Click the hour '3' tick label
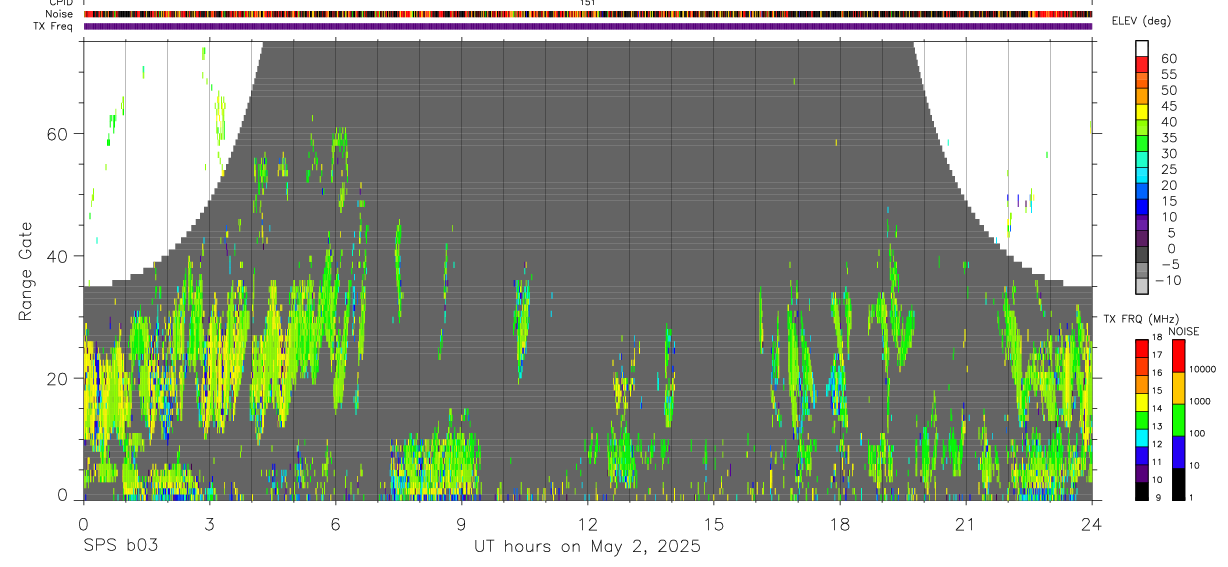Image resolution: width=1228 pixels, height=567 pixels. tap(209, 524)
